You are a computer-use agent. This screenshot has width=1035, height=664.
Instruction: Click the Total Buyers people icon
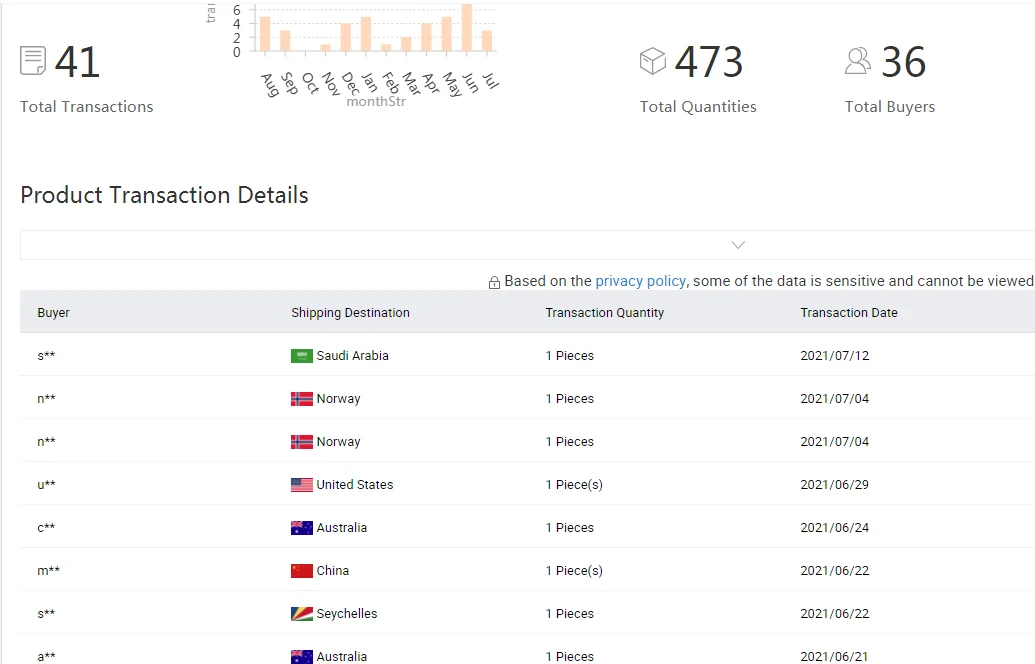click(857, 61)
